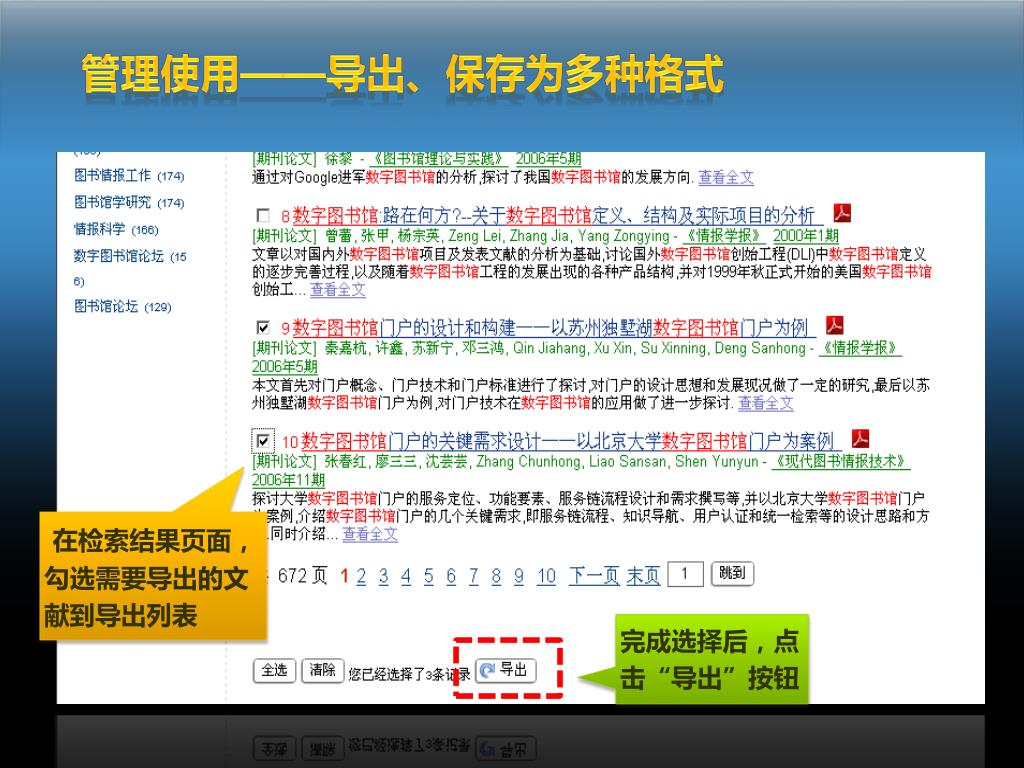Viewport: 1024px width, 768px height.
Task: Go to page 6 of results
Action: click(451, 576)
